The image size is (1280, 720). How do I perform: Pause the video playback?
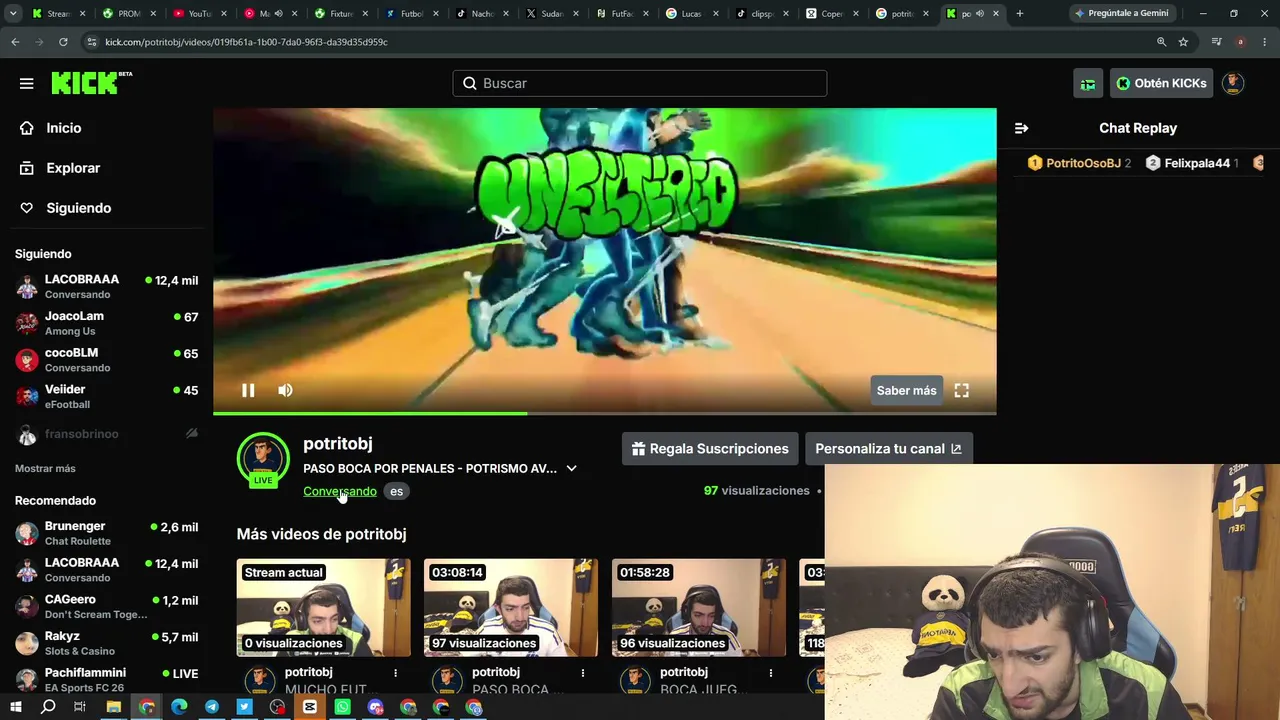[x=248, y=390]
